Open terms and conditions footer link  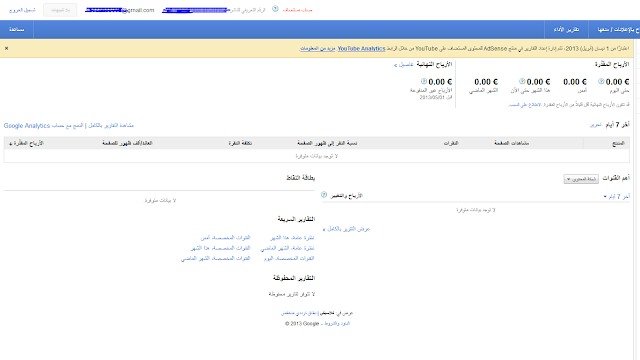pyautogui.click(x=337, y=323)
